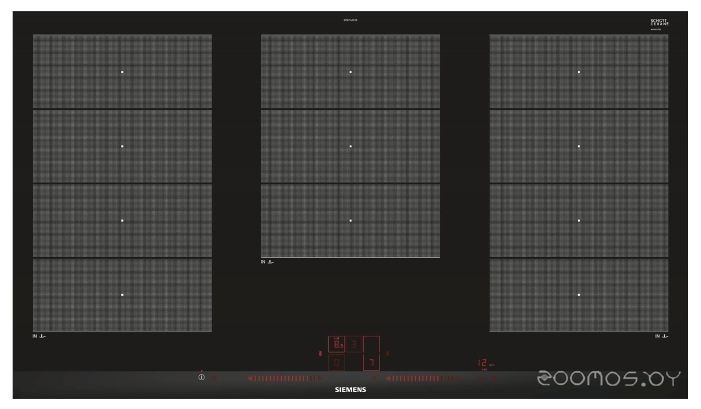This screenshot has width=701, height=409.
Task: Set power on the left touch slider
Action: click(284, 378)
